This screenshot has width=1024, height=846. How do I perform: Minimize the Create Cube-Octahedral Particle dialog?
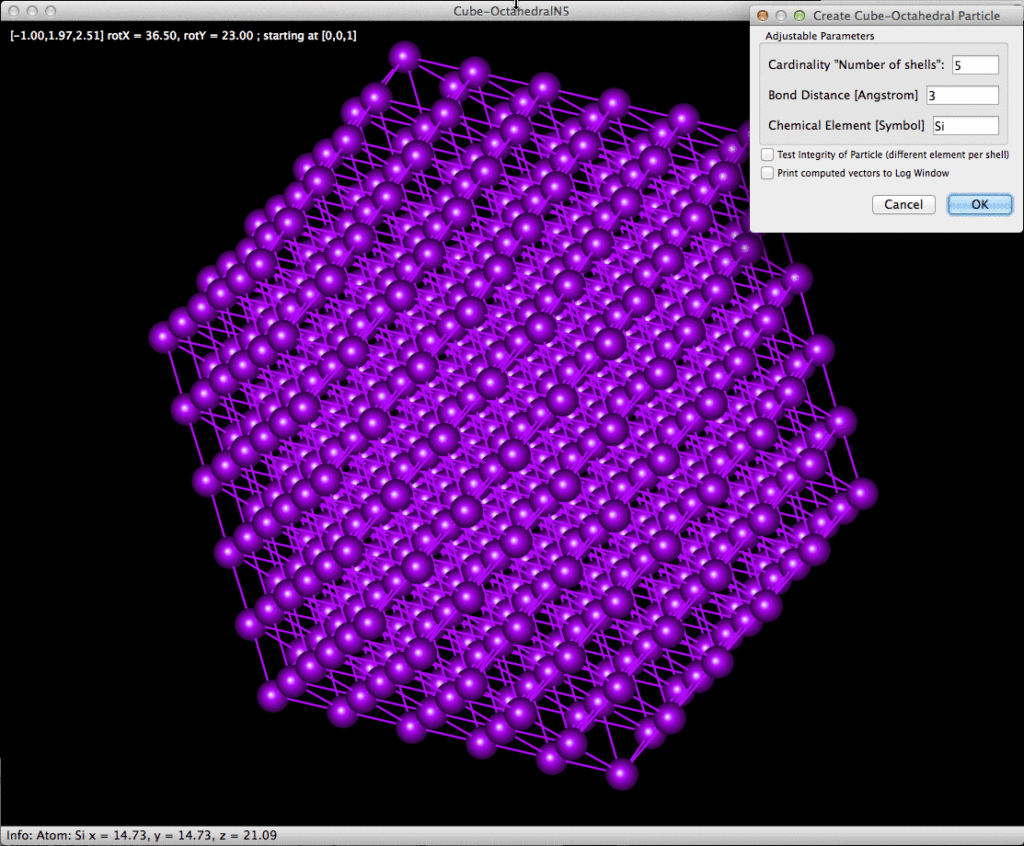pos(781,16)
